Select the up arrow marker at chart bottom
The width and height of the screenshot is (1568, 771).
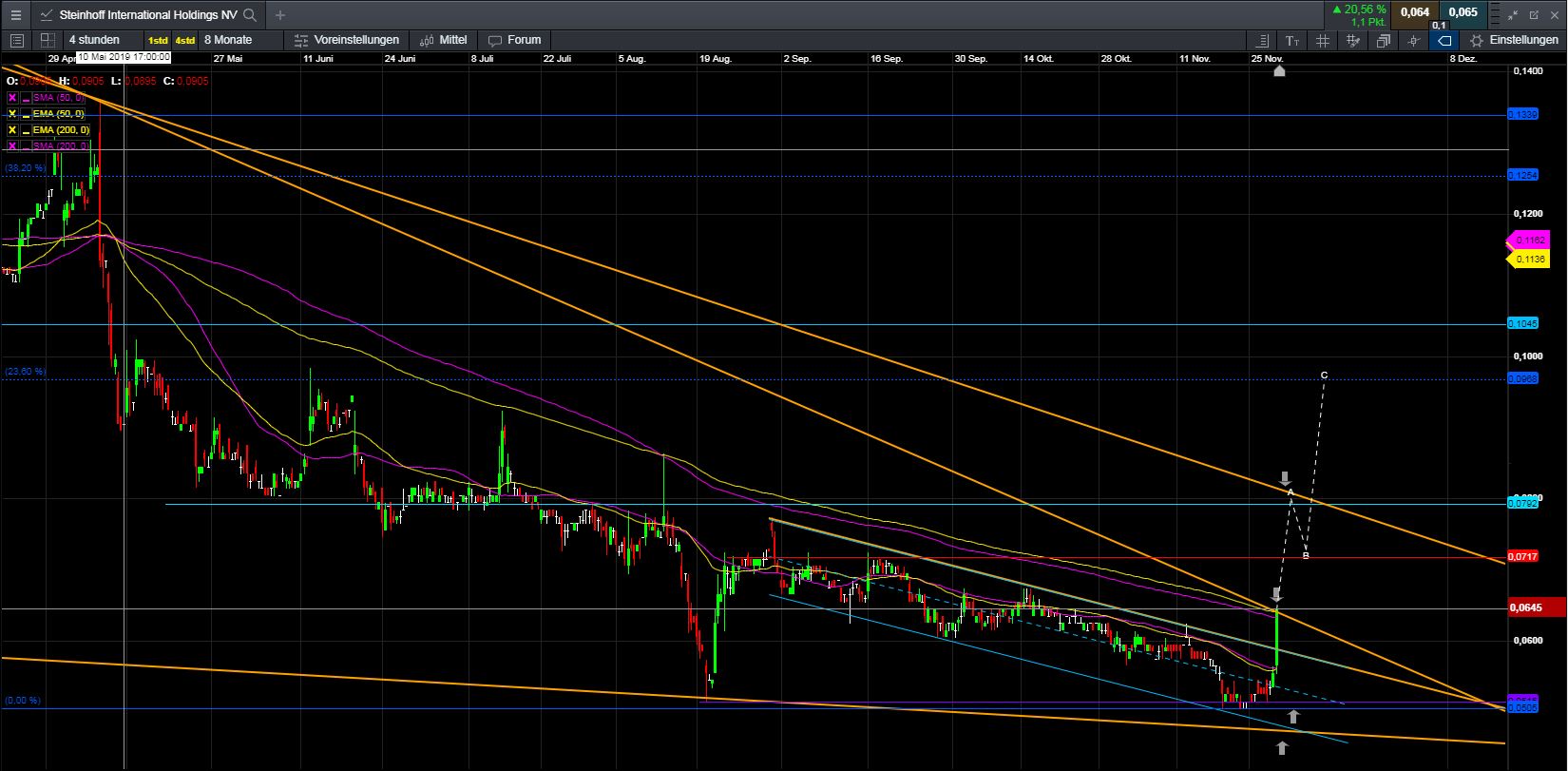(x=1282, y=748)
